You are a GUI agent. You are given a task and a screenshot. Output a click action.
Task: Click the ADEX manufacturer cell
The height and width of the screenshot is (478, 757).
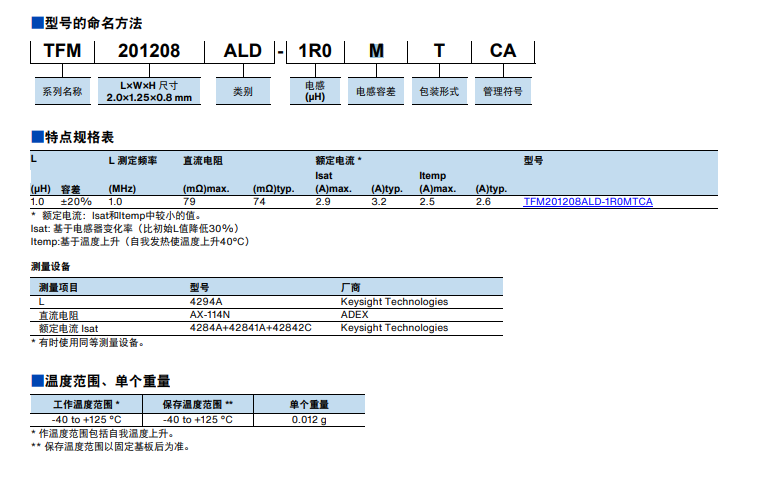(x=355, y=314)
